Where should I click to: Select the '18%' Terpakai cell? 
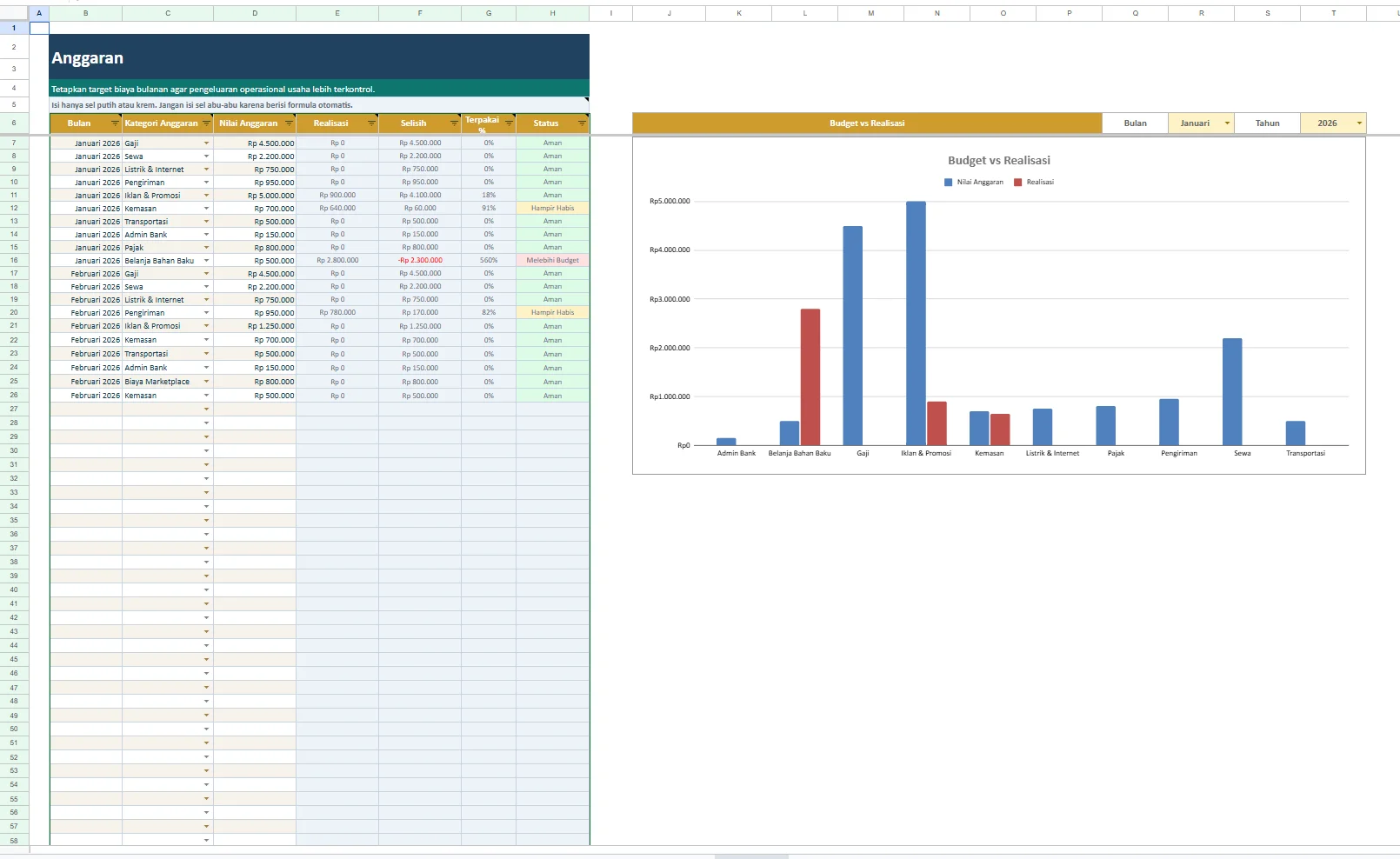click(489, 195)
